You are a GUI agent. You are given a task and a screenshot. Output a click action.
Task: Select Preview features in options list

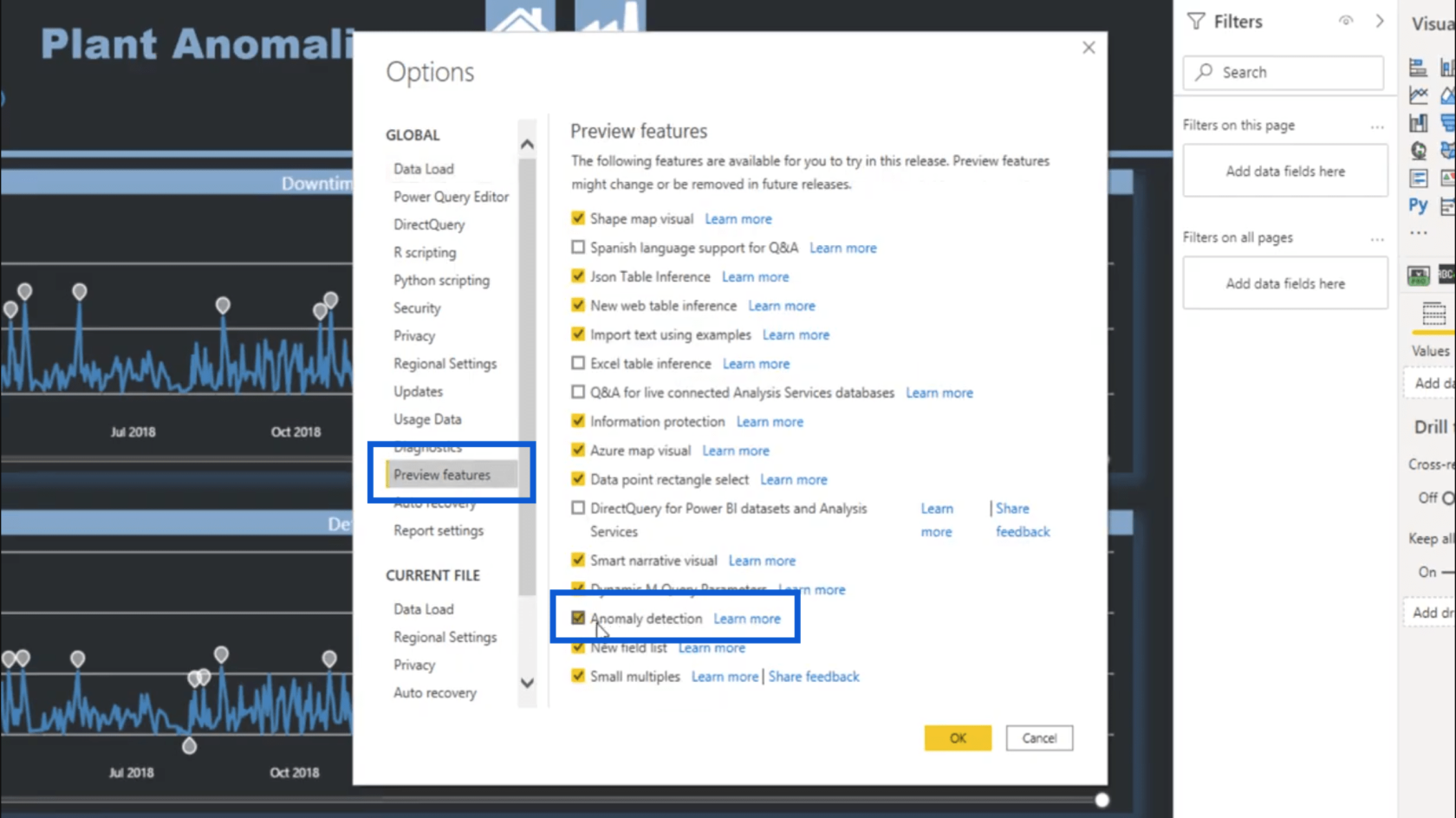click(x=452, y=475)
